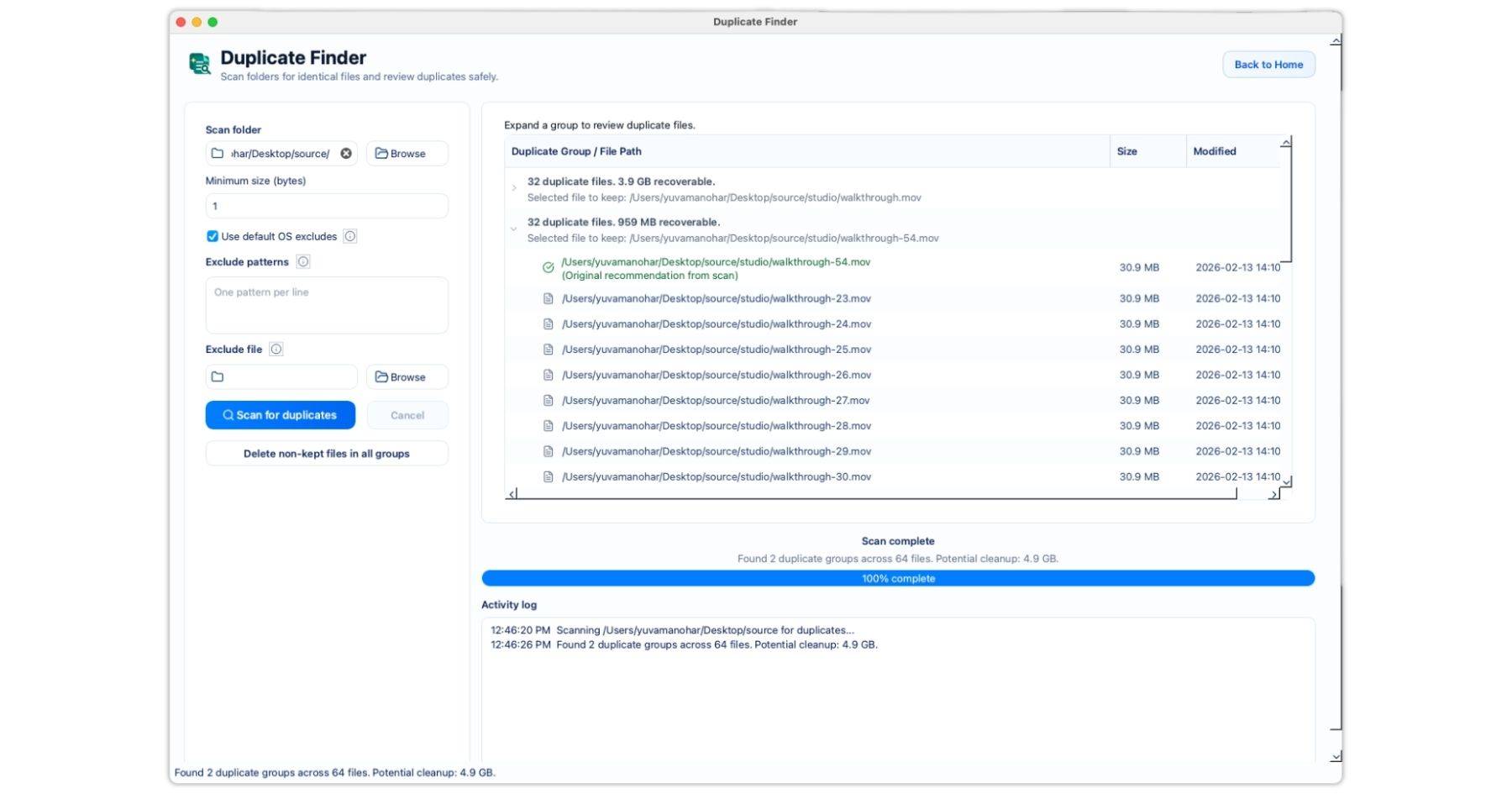Expand the 3.9 GB recoverable duplicate group
Screen dimensions: 1512x794
click(514, 188)
